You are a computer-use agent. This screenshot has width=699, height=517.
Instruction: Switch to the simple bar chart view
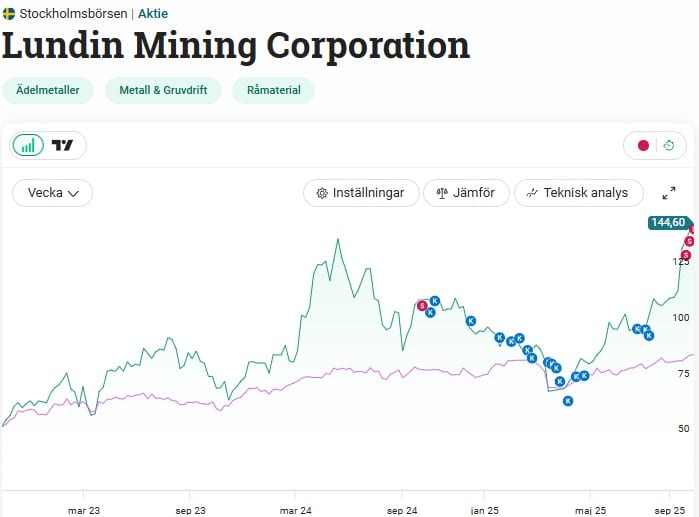coord(28,145)
